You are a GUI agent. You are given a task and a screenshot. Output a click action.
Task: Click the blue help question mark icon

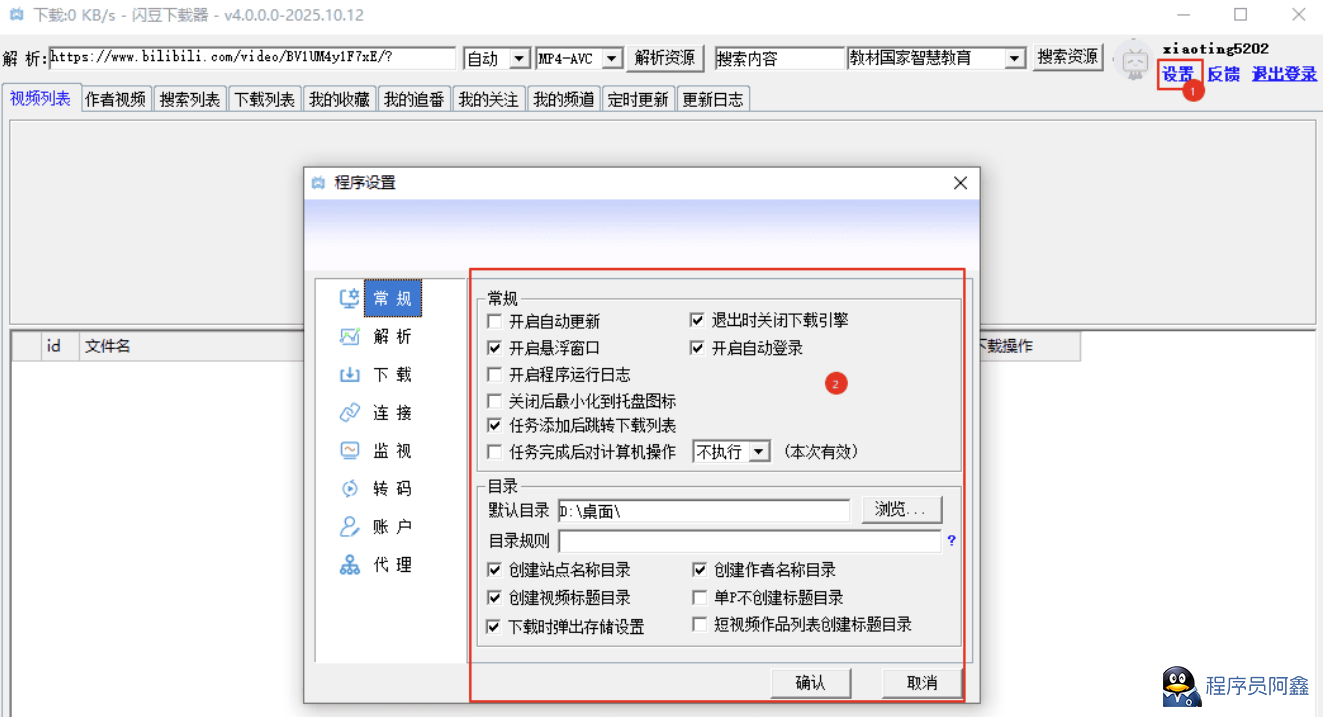click(x=951, y=541)
